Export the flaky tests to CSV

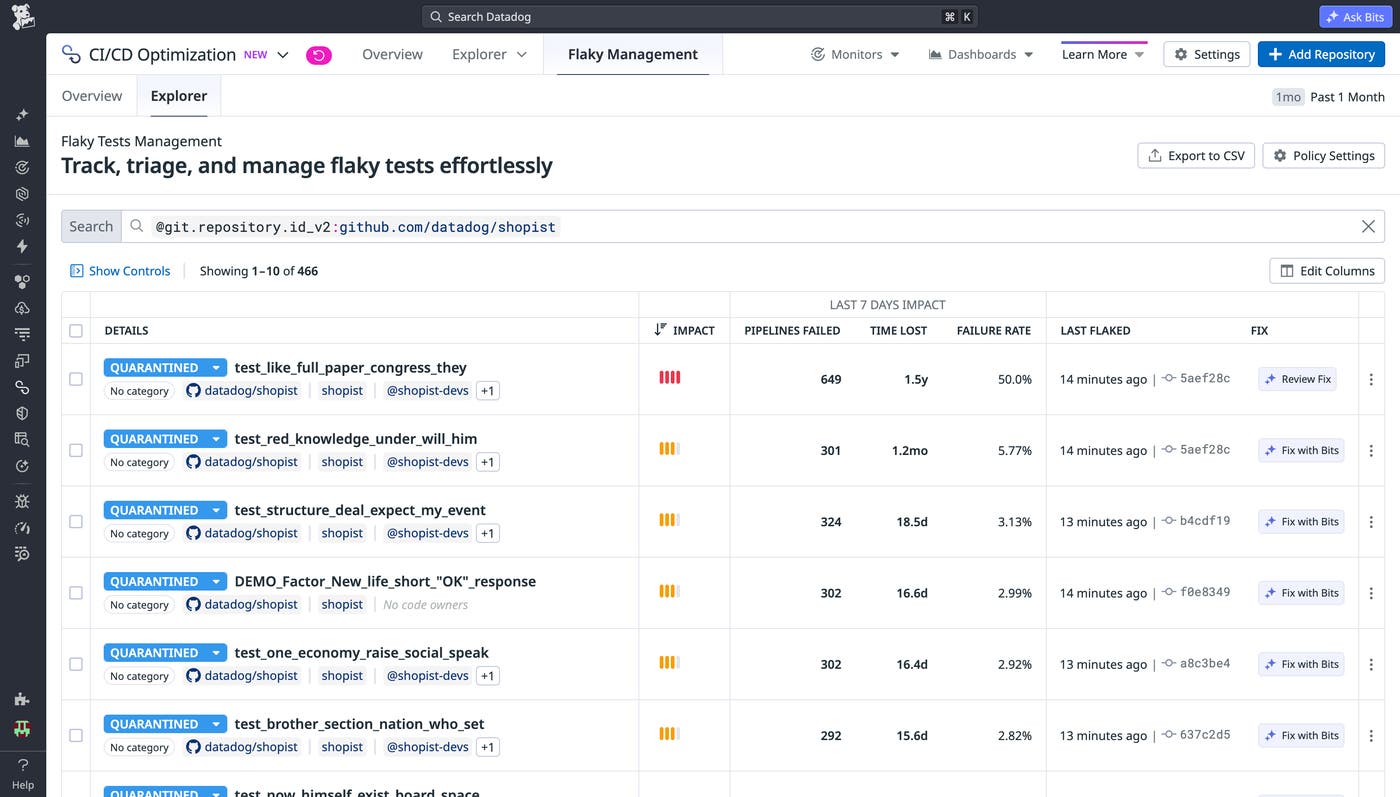click(1196, 156)
